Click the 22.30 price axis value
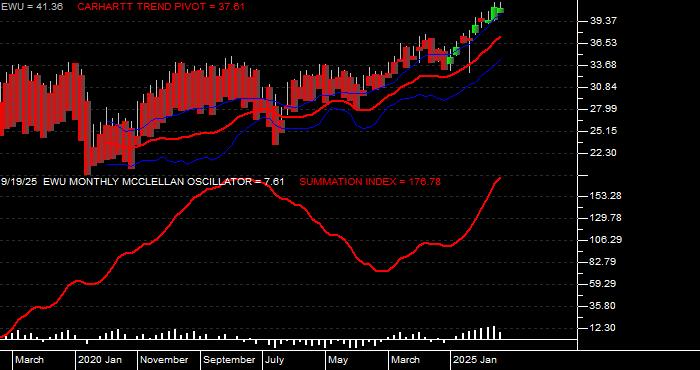700x370 pixels. [x=602, y=153]
